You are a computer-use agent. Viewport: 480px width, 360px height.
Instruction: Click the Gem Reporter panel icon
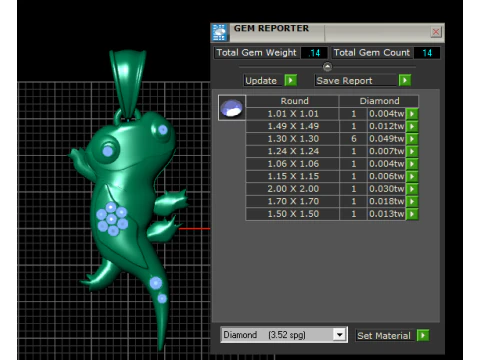tap(219, 32)
